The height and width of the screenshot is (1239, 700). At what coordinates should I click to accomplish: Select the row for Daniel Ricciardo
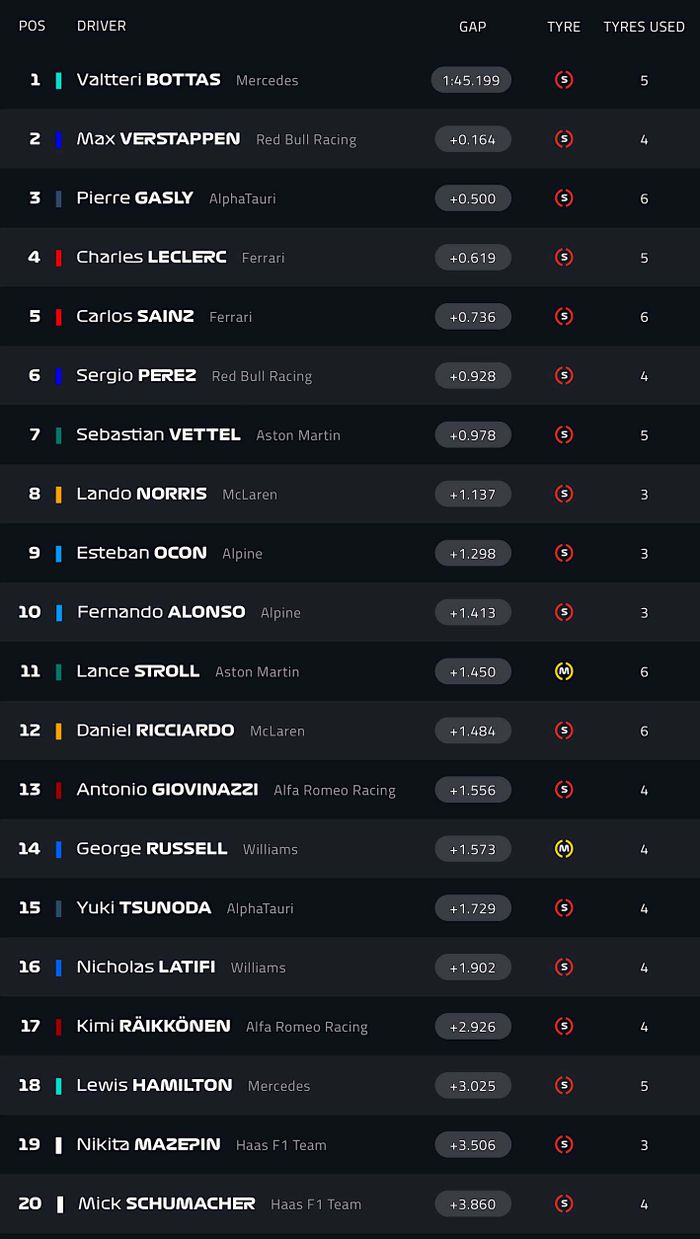pos(350,730)
